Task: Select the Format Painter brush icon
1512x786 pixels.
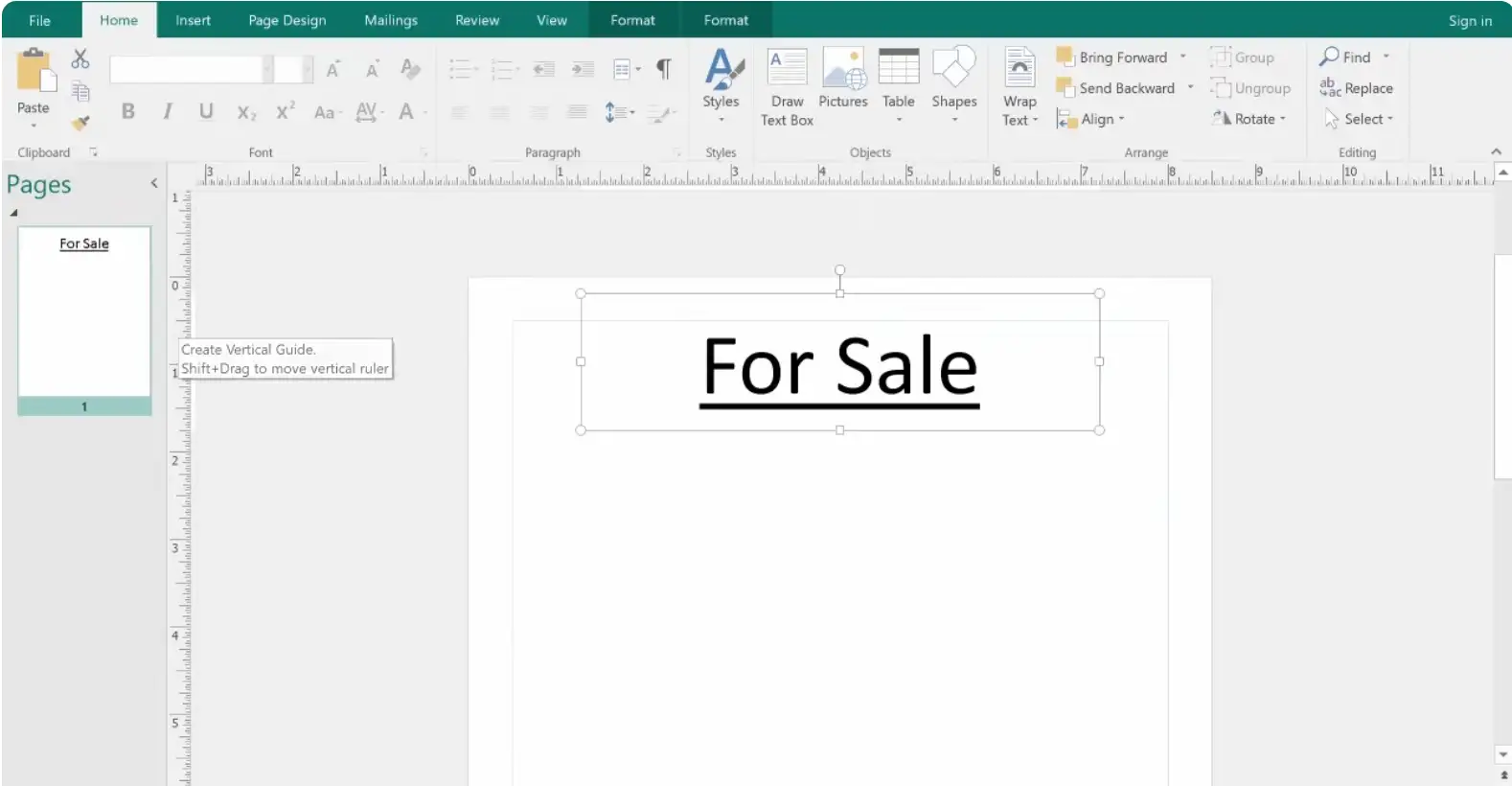Action: click(x=80, y=123)
